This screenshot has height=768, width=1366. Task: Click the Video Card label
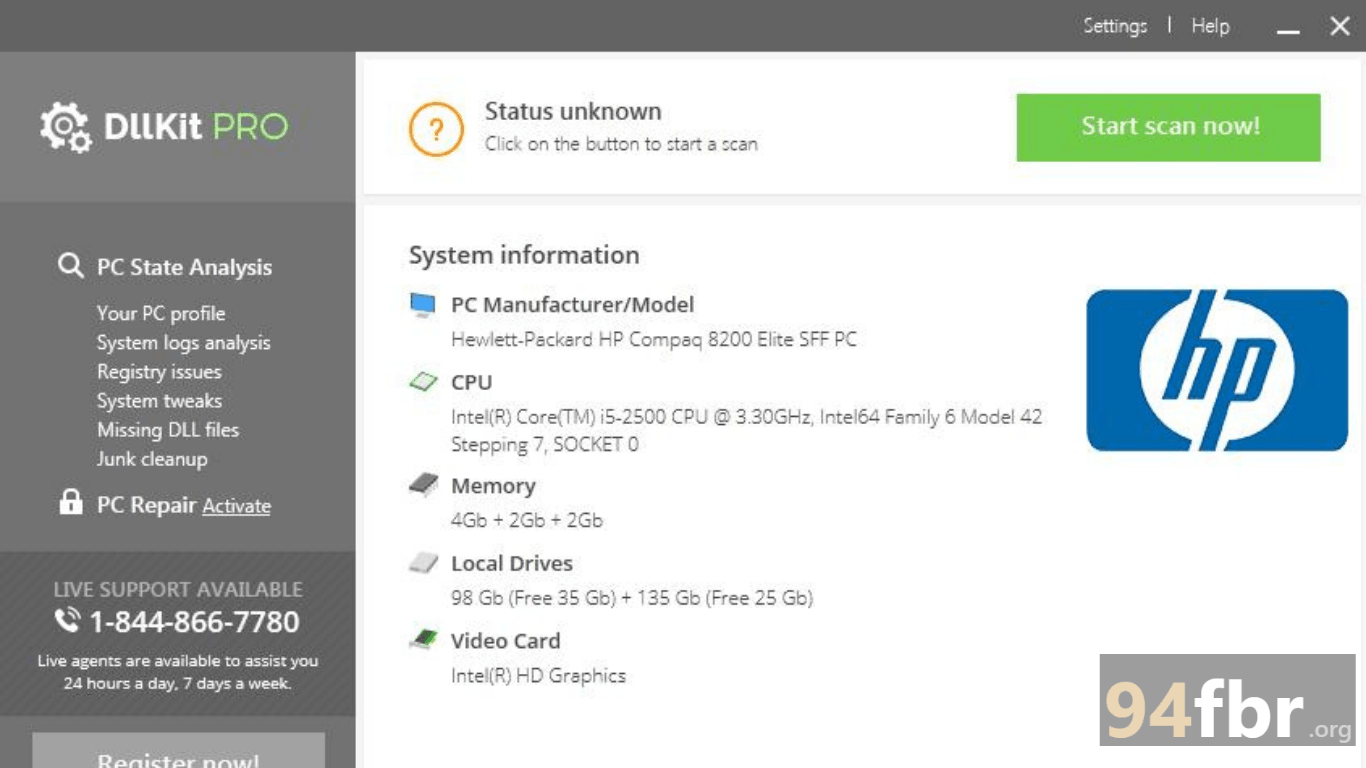[x=506, y=641]
